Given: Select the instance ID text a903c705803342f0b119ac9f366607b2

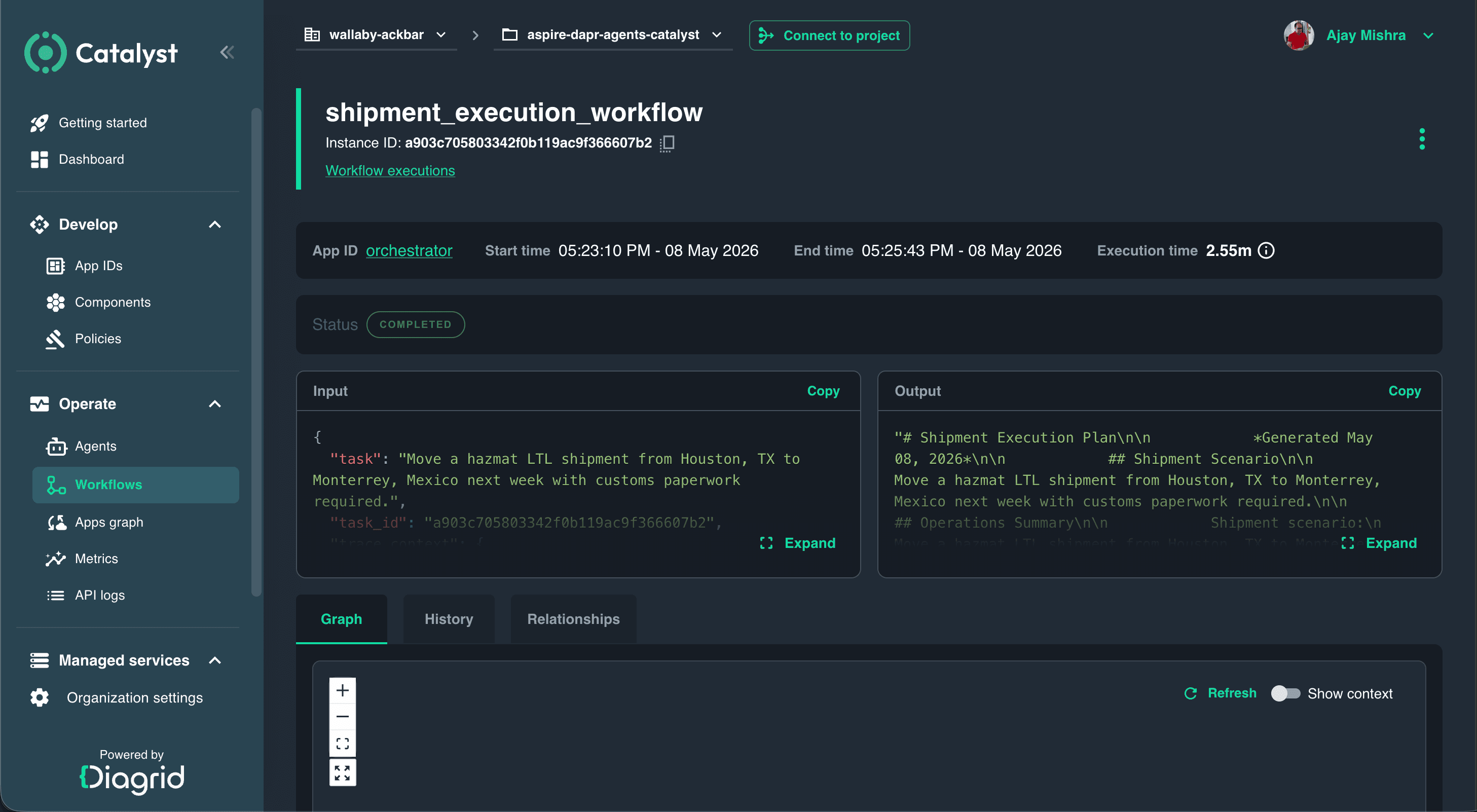Looking at the screenshot, I should pos(528,143).
